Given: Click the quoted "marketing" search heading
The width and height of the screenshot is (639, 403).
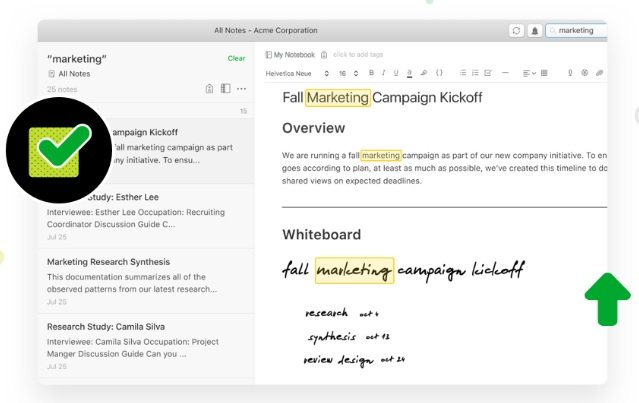Looking at the screenshot, I should 77,59.
